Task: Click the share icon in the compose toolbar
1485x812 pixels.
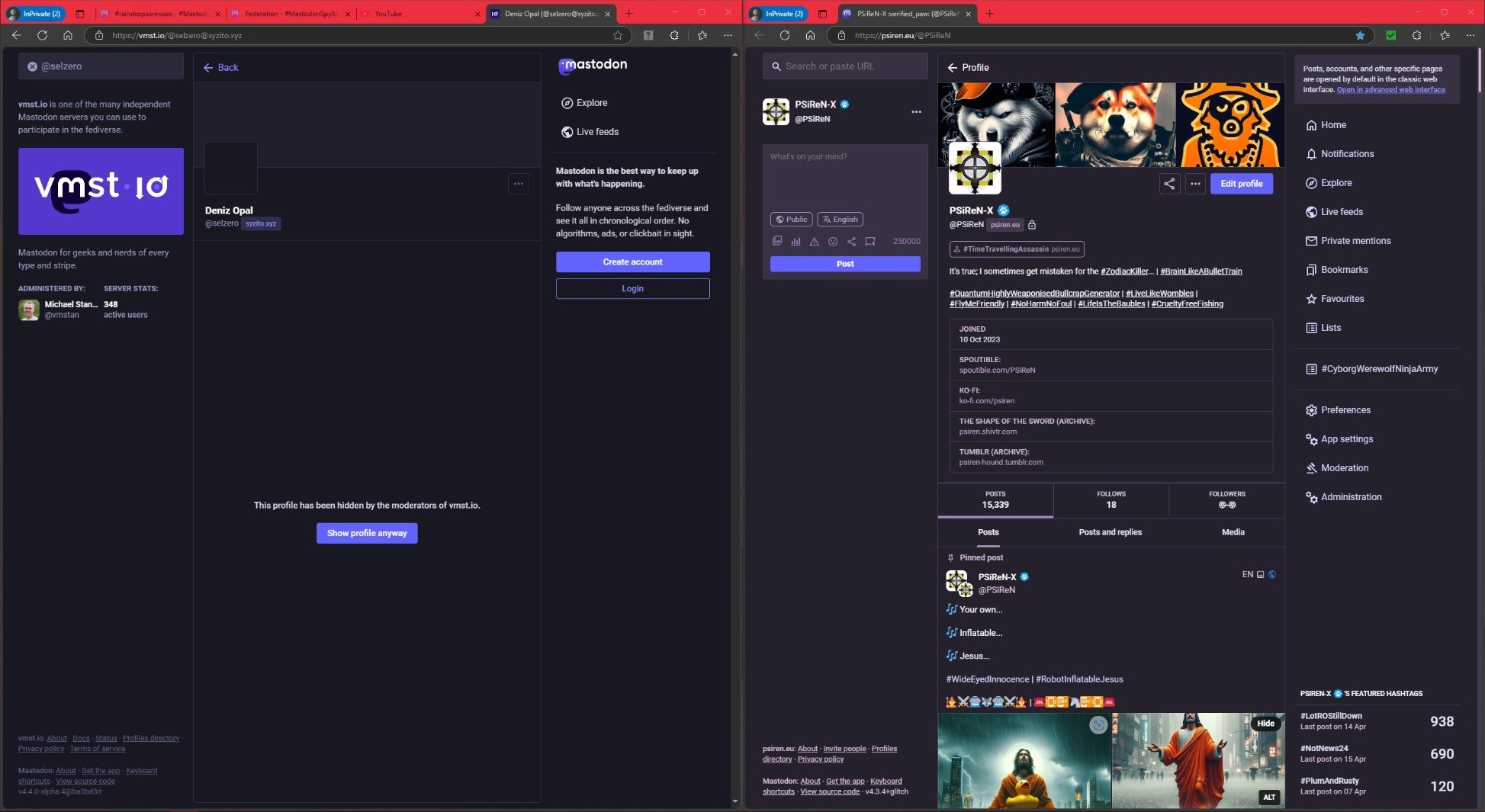Action: coord(851,241)
